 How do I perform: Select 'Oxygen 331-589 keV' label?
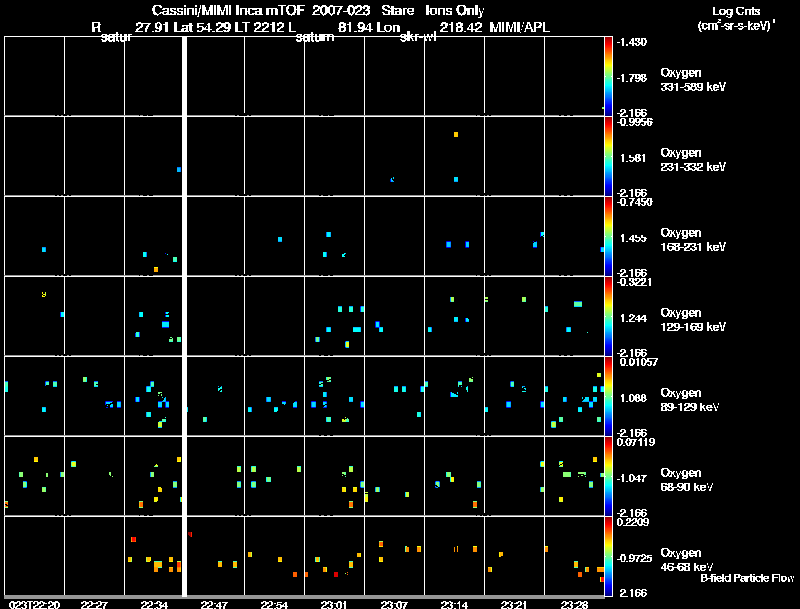pos(693,80)
